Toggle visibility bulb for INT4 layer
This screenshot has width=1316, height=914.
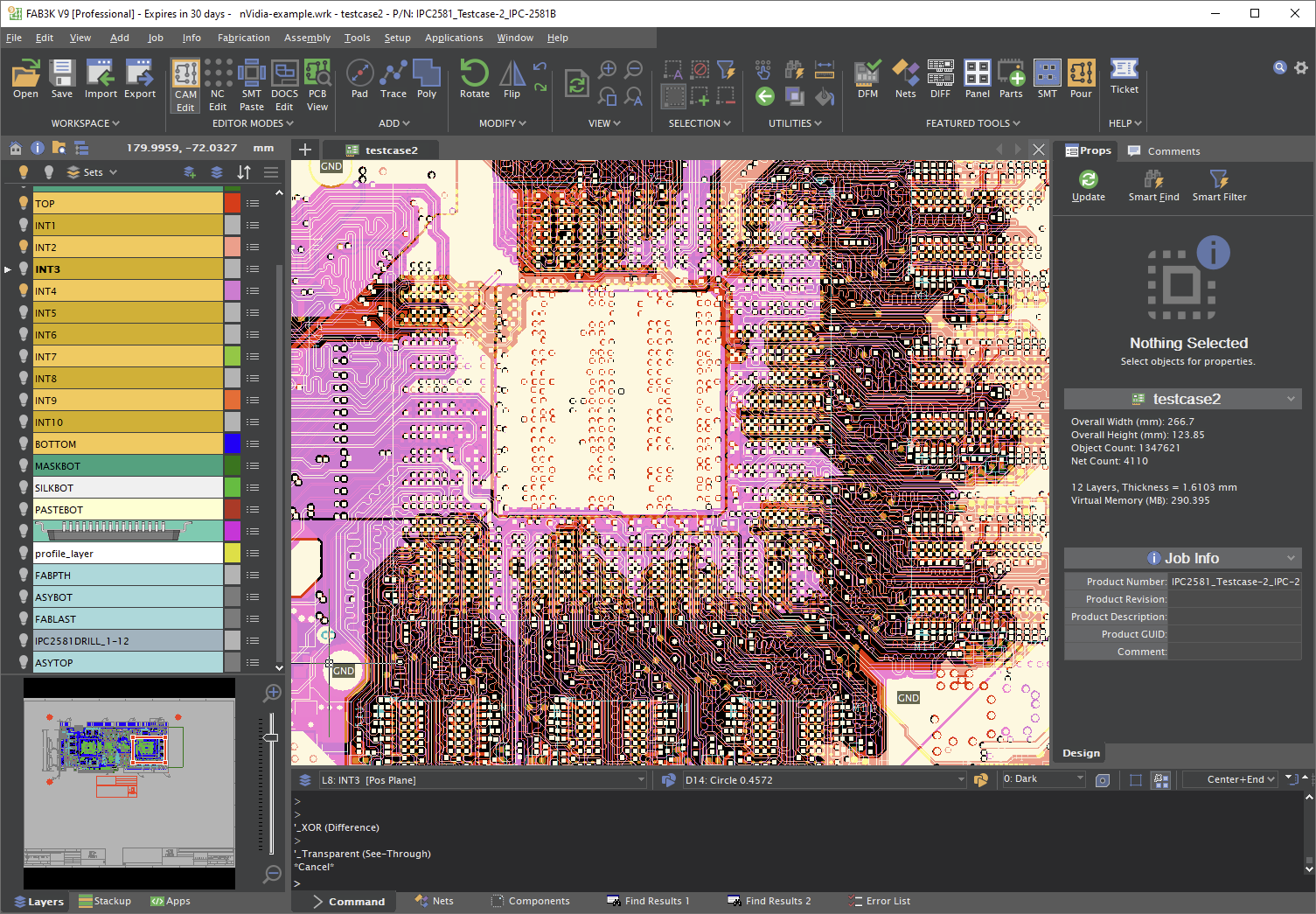pyautogui.click(x=24, y=290)
